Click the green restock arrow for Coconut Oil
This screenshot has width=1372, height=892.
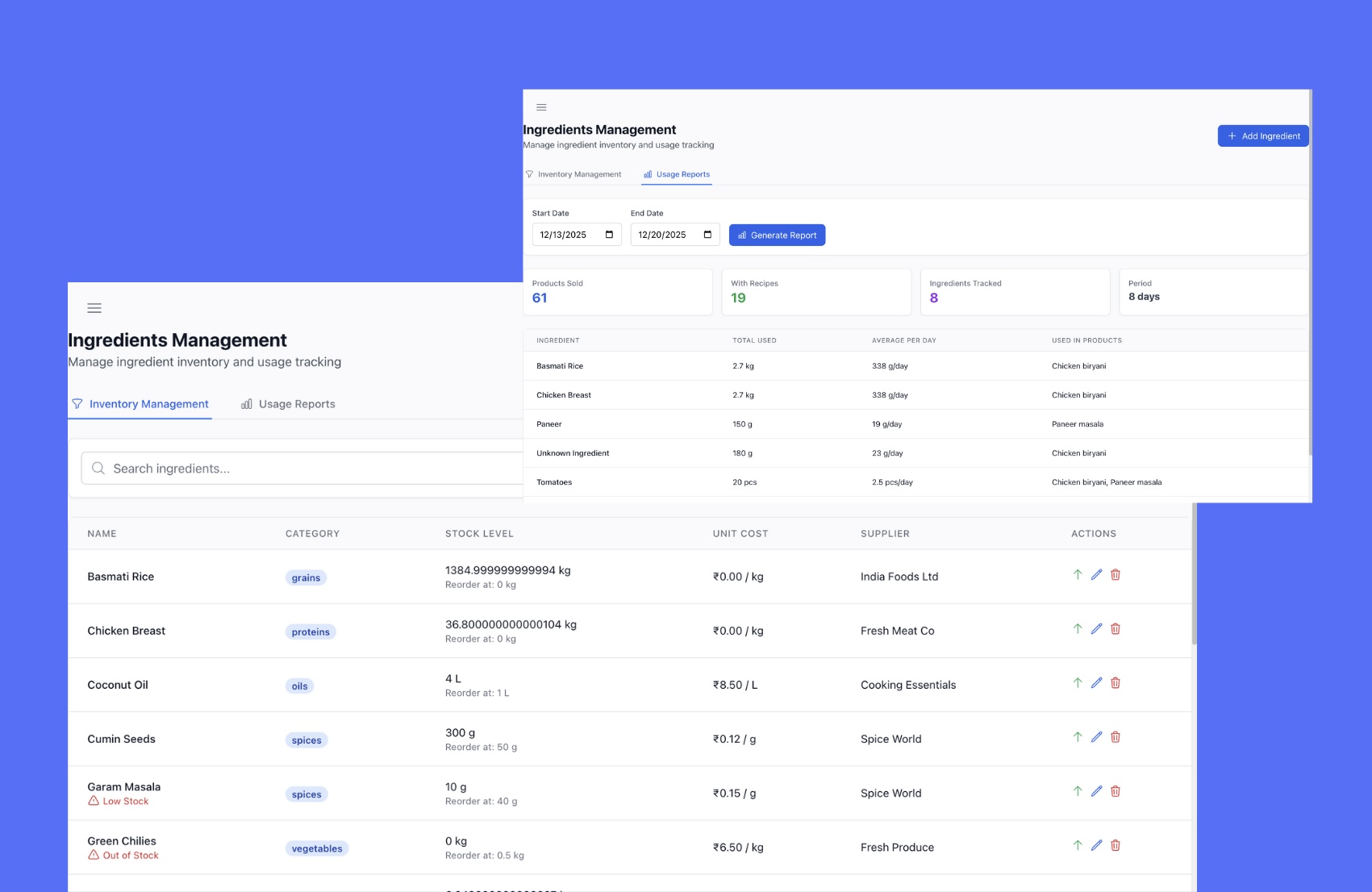pyautogui.click(x=1077, y=682)
